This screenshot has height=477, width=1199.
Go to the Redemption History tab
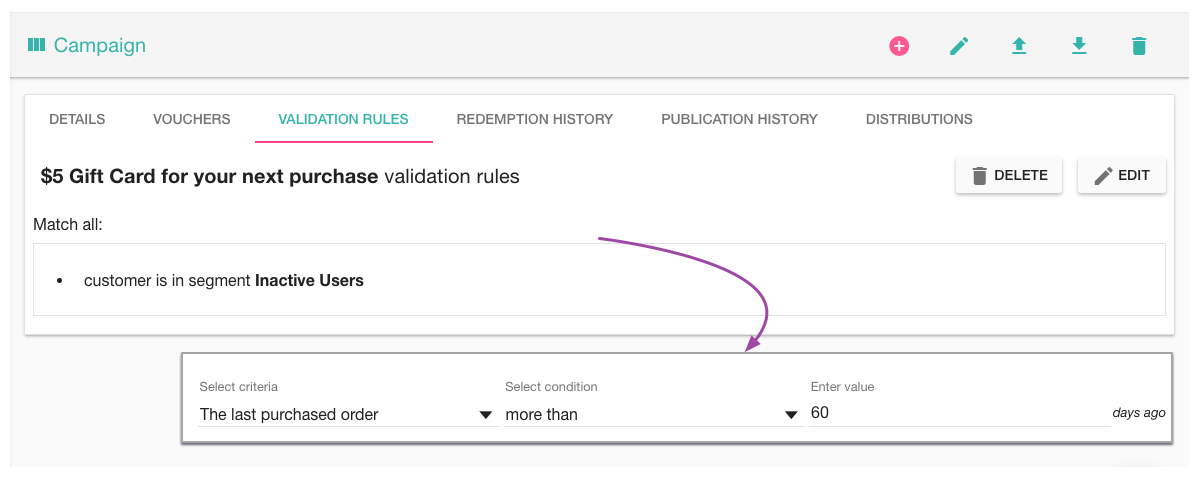click(x=534, y=119)
